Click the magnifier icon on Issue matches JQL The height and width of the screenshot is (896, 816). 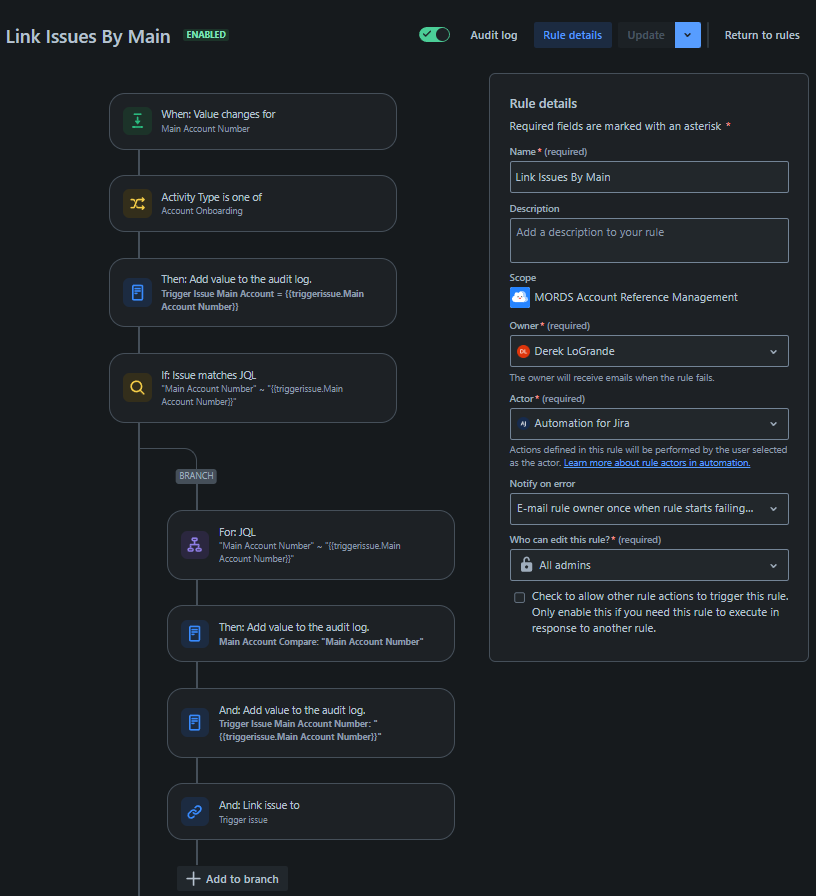[137, 387]
